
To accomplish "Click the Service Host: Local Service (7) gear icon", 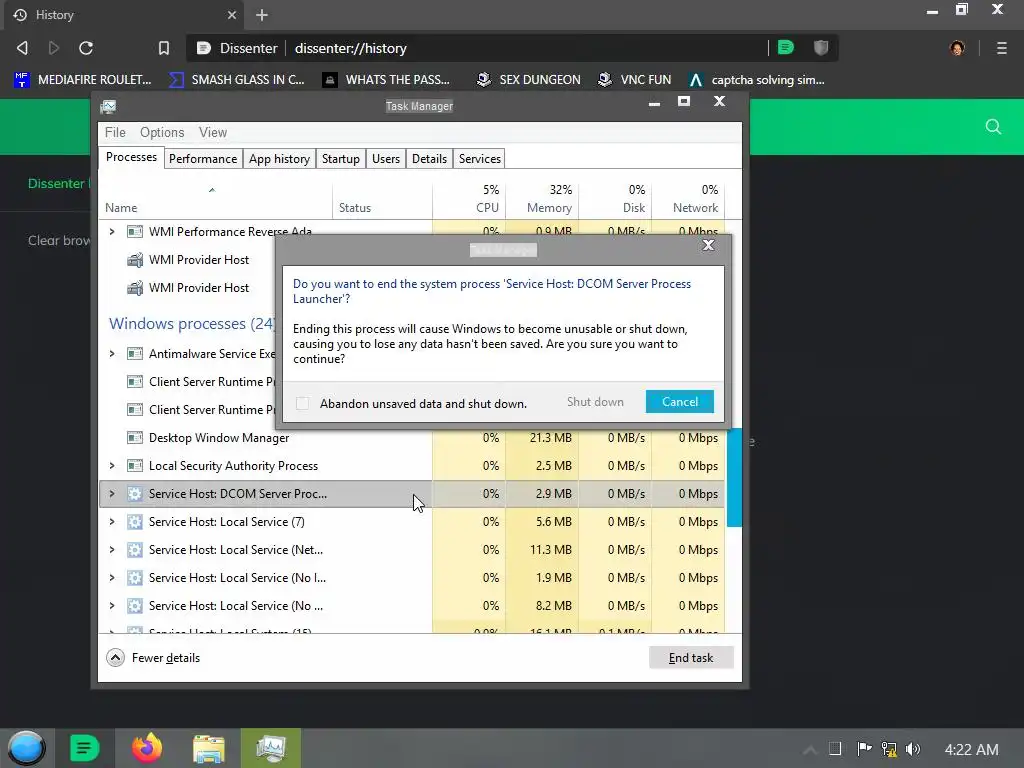I will [x=135, y=522].
